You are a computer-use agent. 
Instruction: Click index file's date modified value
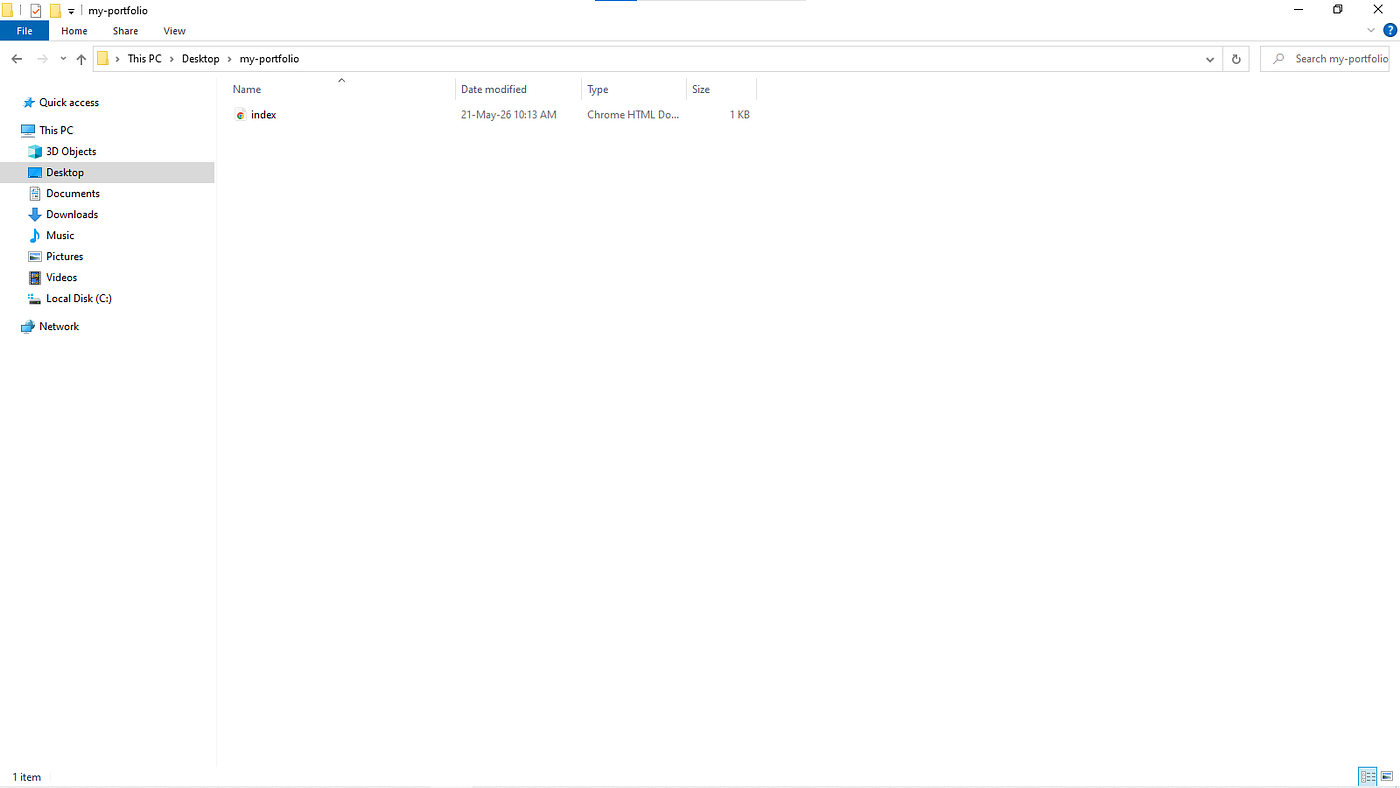point(509,115)
